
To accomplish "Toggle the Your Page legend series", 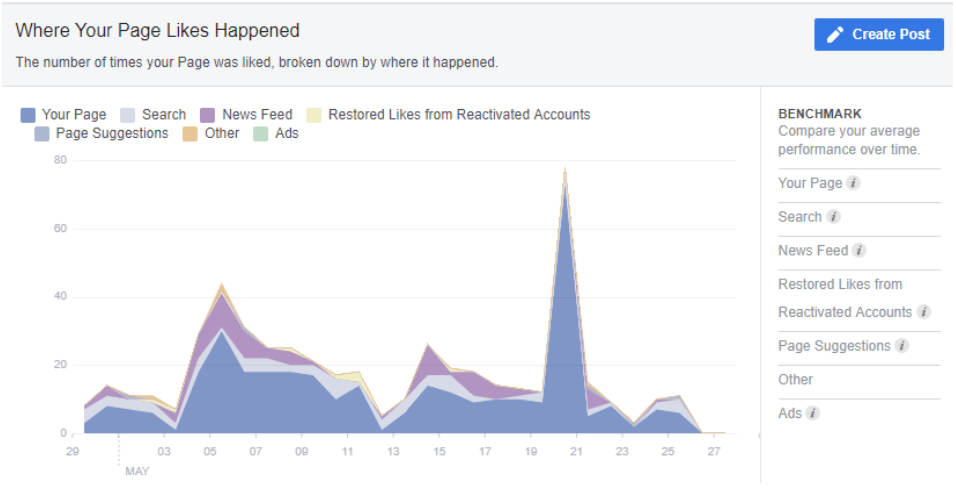I will tap(64, 114).
